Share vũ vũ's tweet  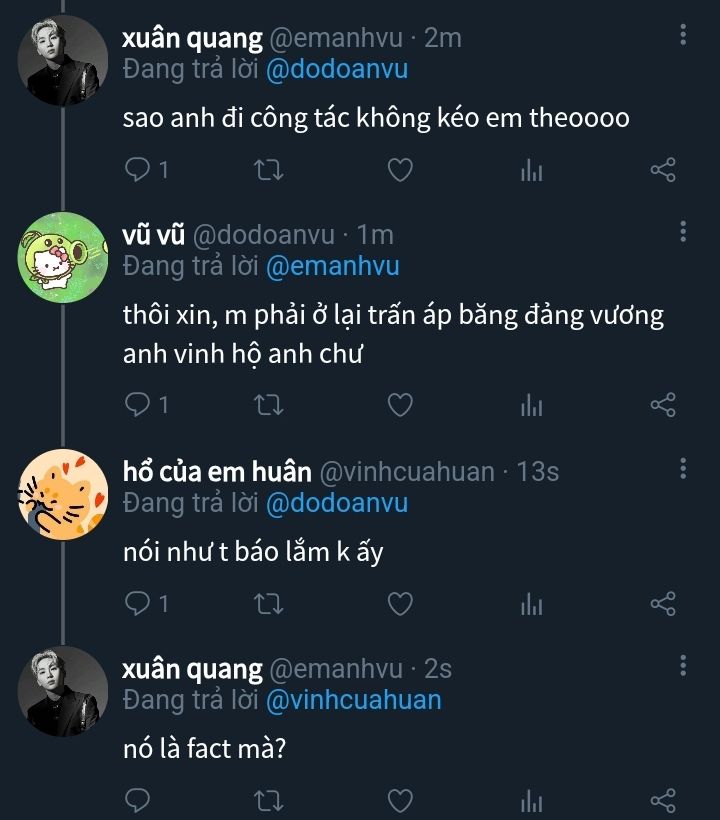point(663,405)
